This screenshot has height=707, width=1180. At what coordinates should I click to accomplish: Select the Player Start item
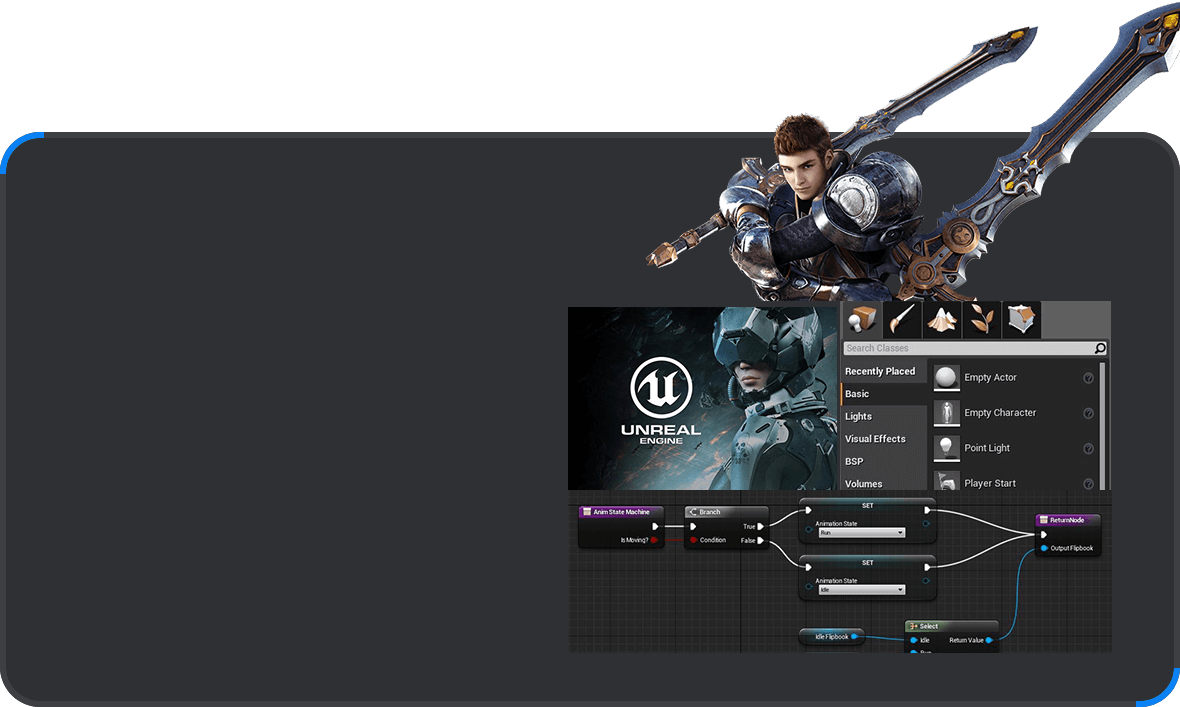989,483
